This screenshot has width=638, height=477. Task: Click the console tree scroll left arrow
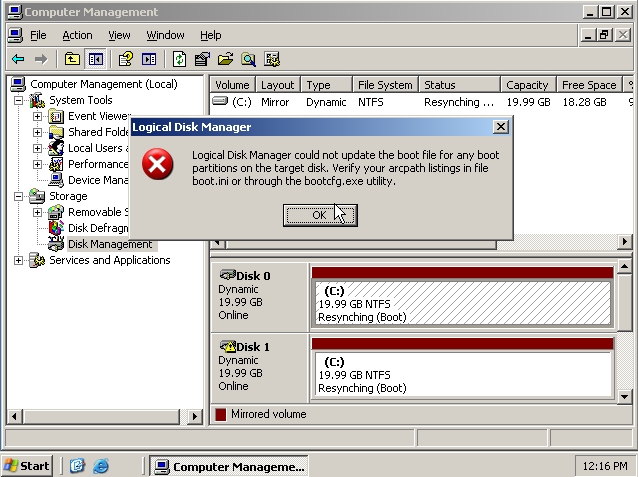tap(14, 417)
